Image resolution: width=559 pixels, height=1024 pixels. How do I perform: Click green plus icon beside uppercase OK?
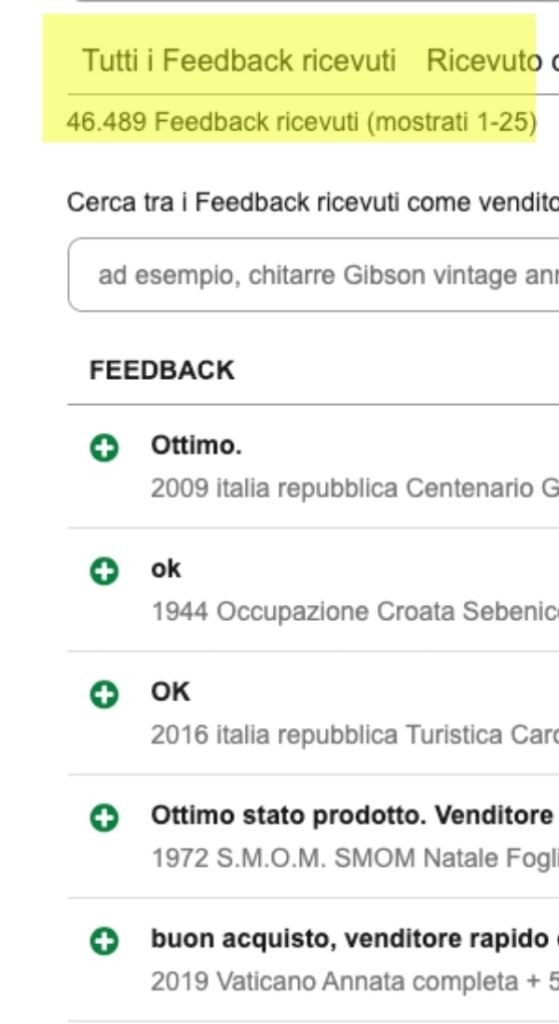click(104, 694)
